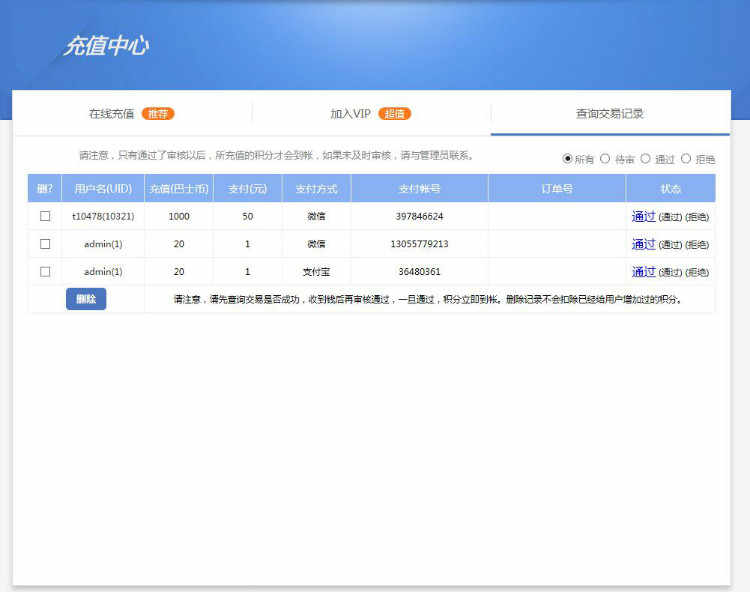This screenshot has height=592, width=750.
Task: Check the box for user t10478(10321)
Action: 45,216
